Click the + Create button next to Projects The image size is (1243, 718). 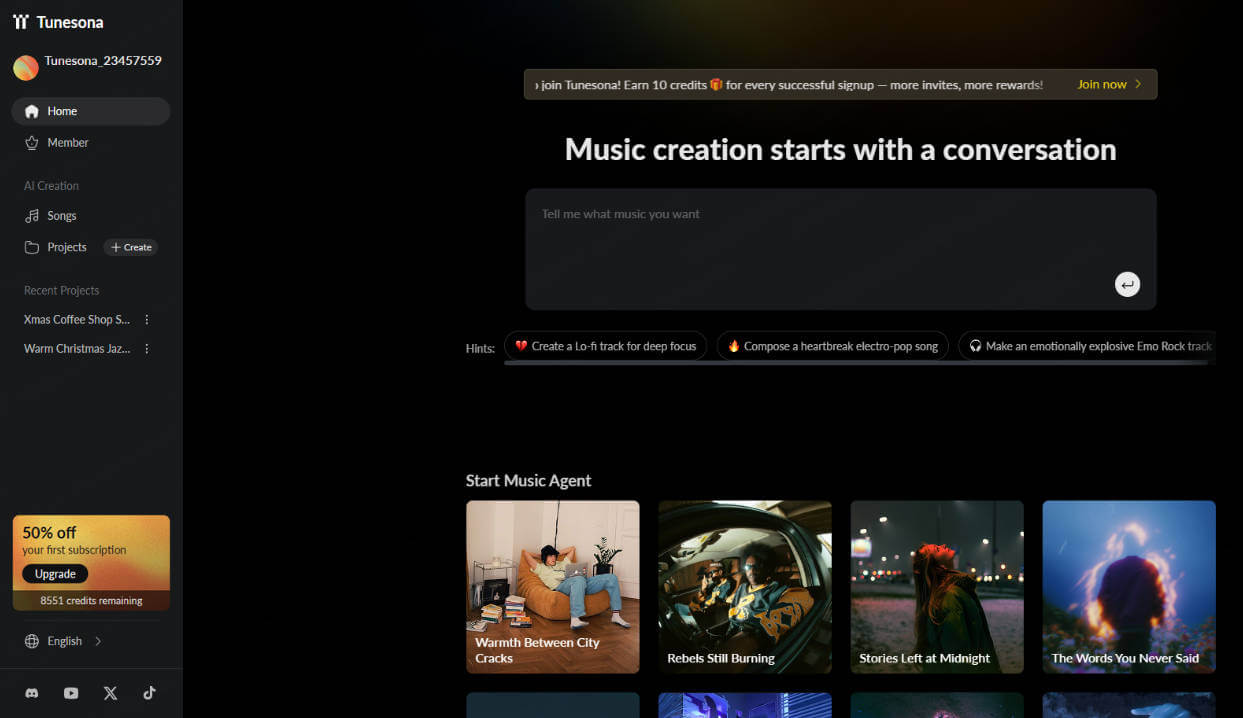pyautogui.click(x=130, y=247)
